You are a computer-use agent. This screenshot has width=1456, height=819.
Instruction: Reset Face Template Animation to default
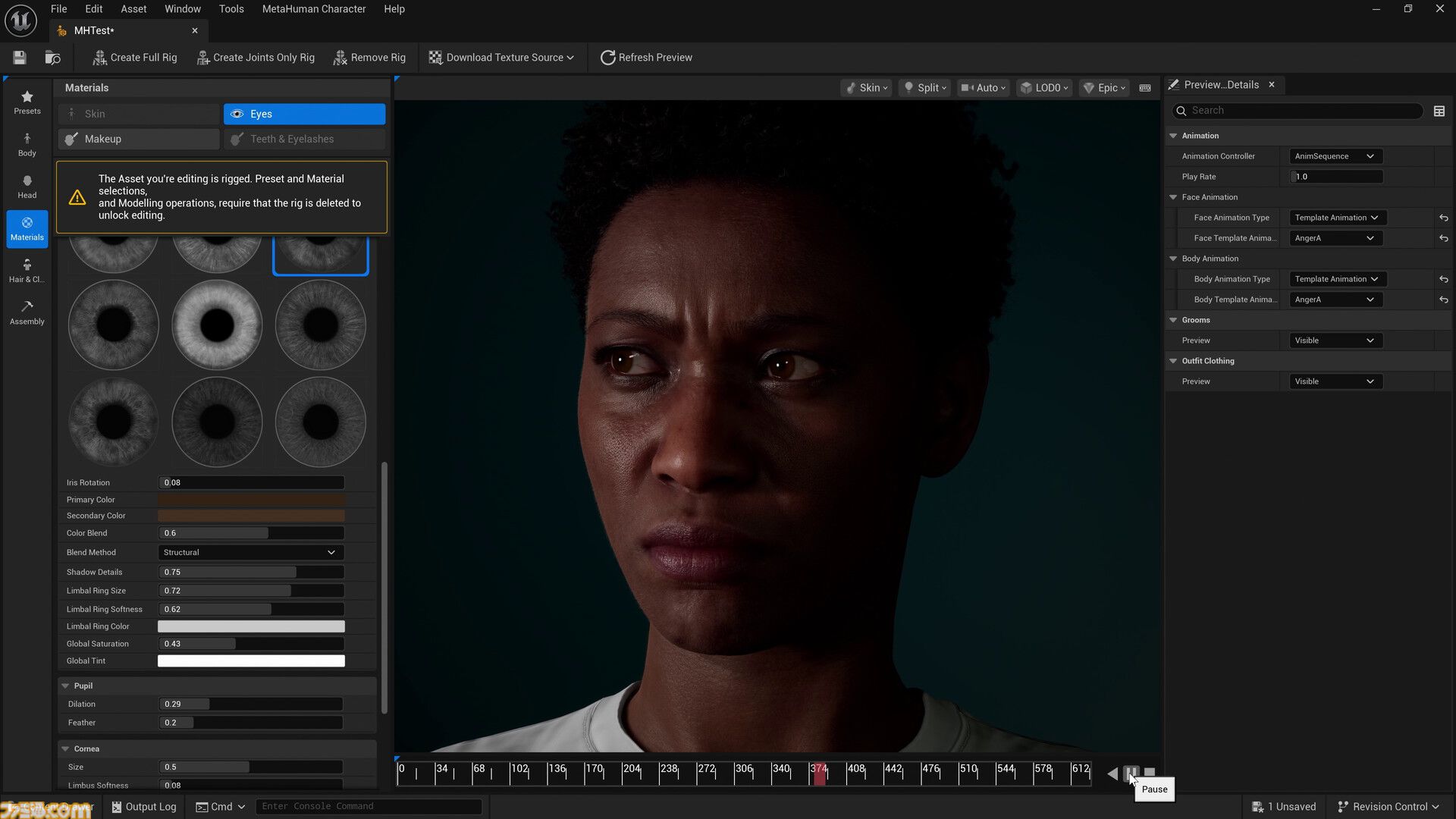pos(1444,238)
